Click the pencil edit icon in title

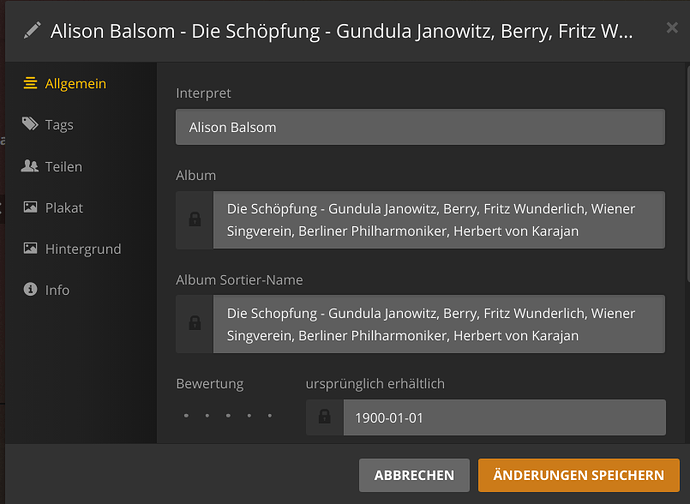(x=32, y=31)
